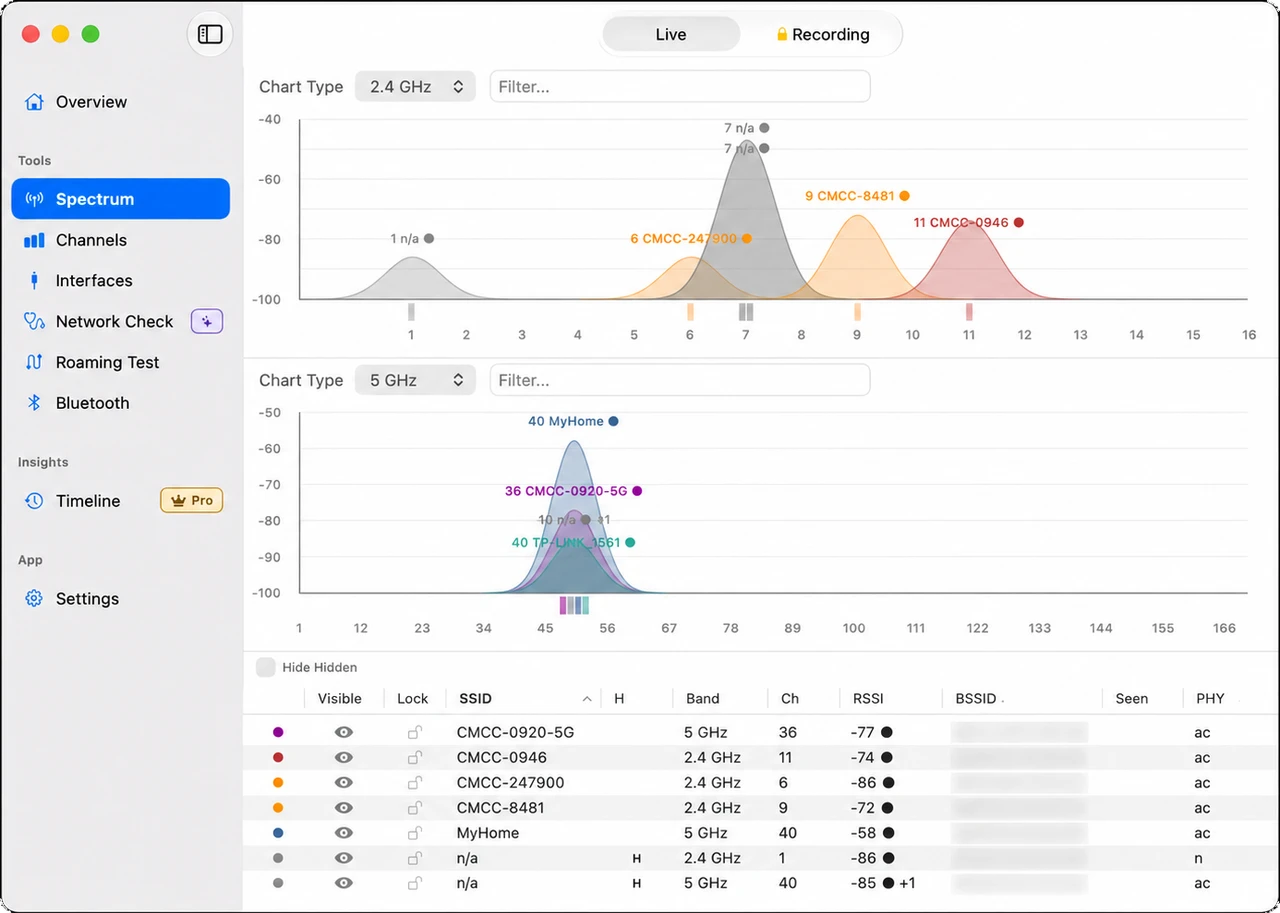
Task: Click lock icon in CMCC-8481 row
Action: tap(414, 807)
